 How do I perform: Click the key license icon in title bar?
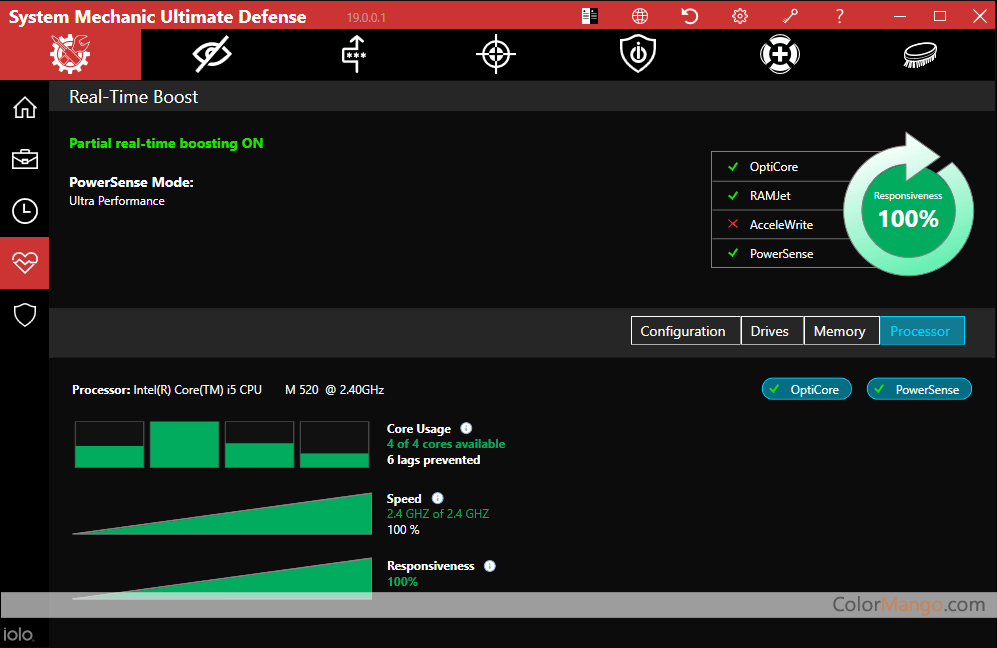(790, 16)
